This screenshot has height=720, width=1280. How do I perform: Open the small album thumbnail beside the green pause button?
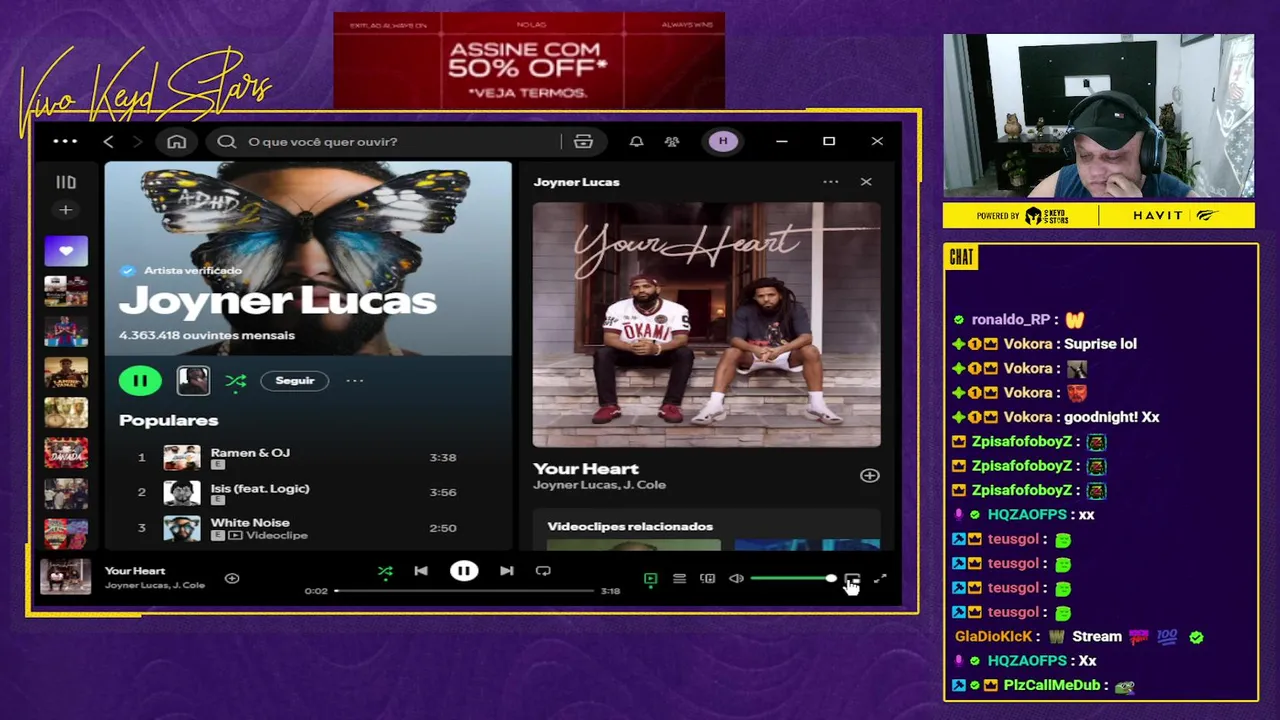(193, 380)
